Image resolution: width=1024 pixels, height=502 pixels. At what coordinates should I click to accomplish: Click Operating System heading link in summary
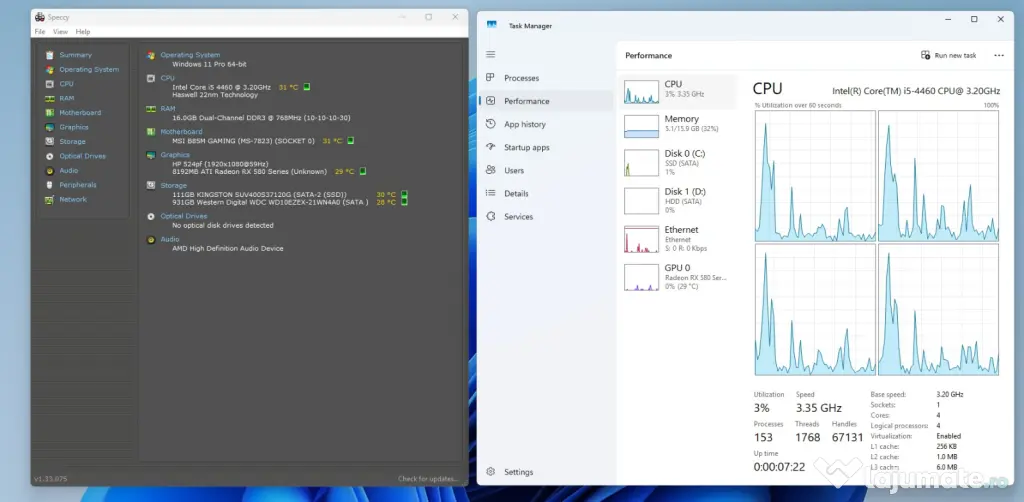(x=190, y=55)
